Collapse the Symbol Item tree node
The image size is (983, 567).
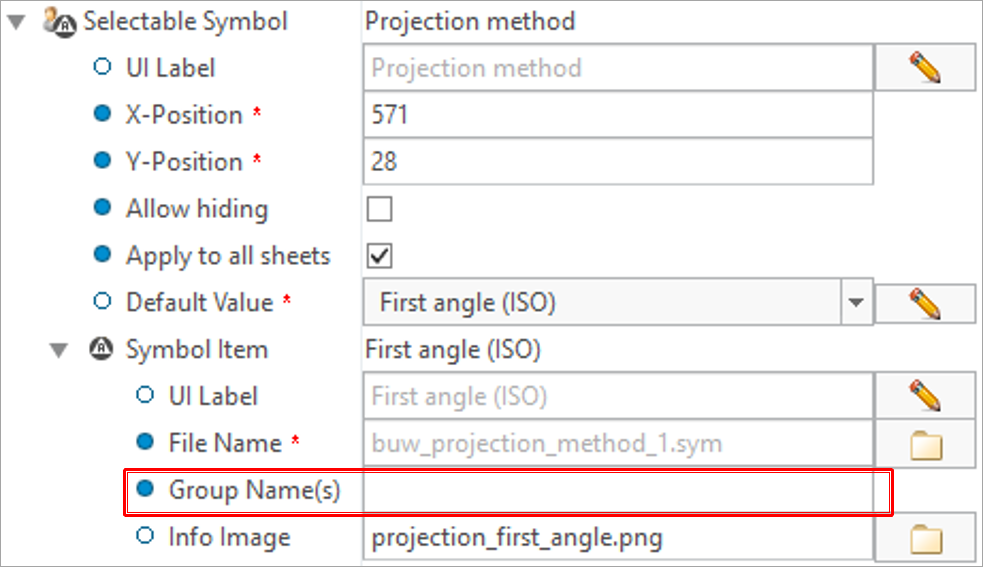[59, 350]
